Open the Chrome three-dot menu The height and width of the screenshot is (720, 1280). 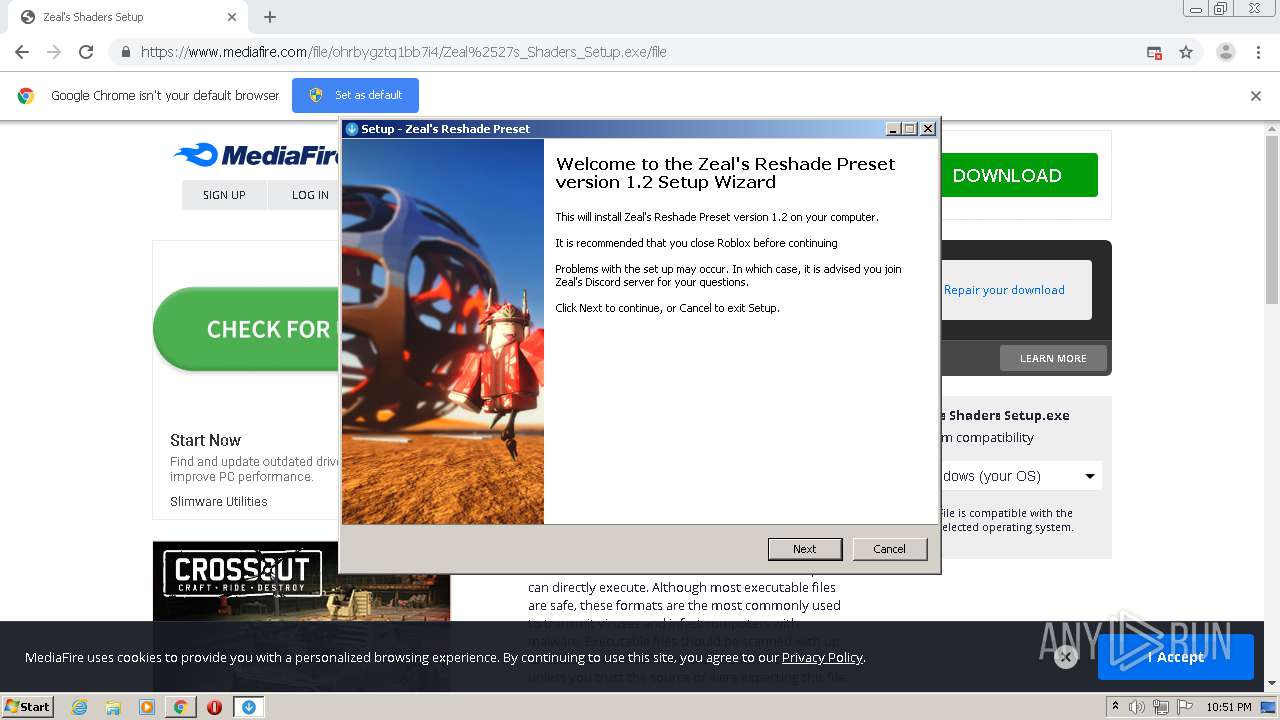point(1258,52)
